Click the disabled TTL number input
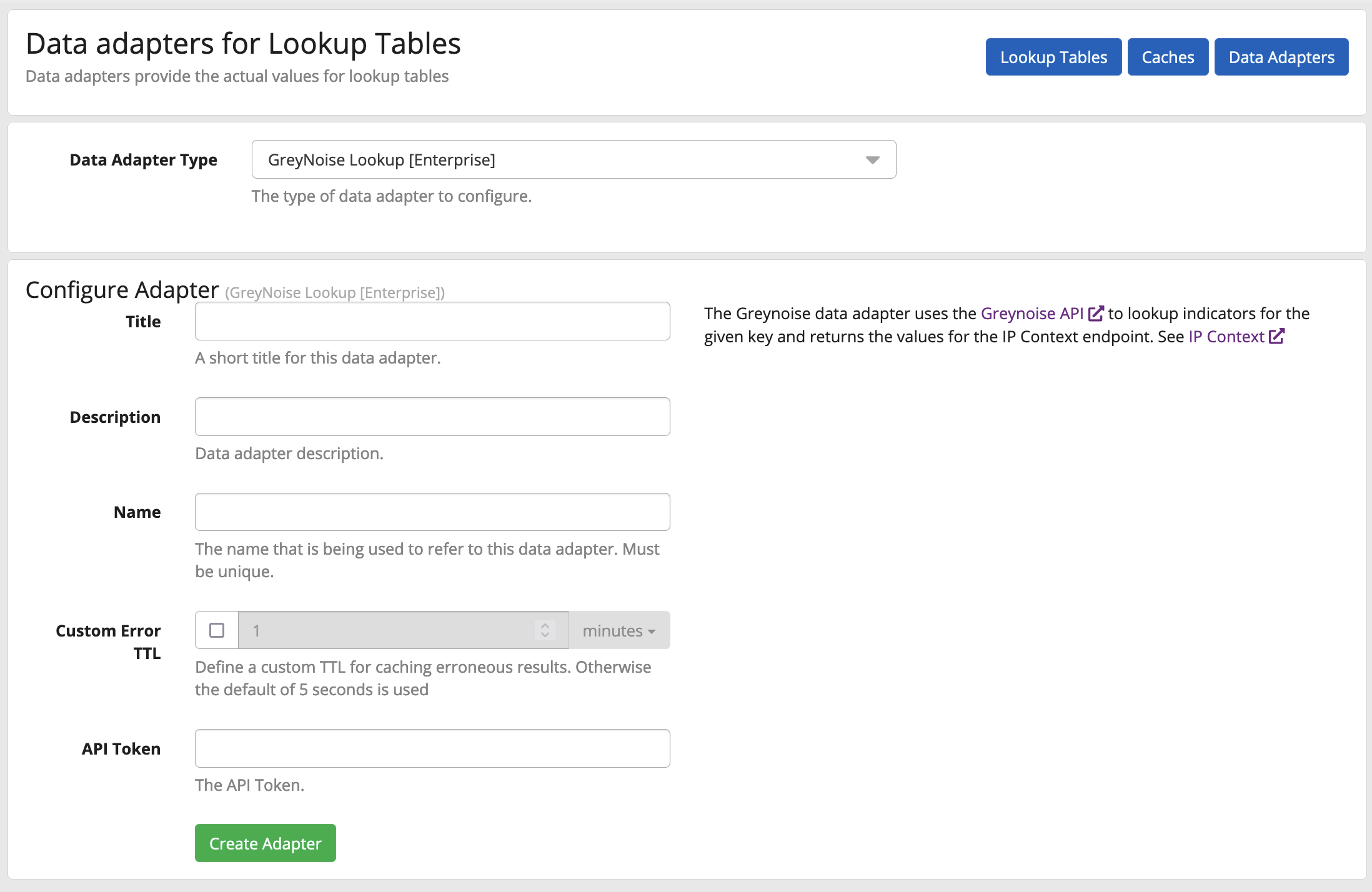1372x892 pixels. click(x=387, y=630)
